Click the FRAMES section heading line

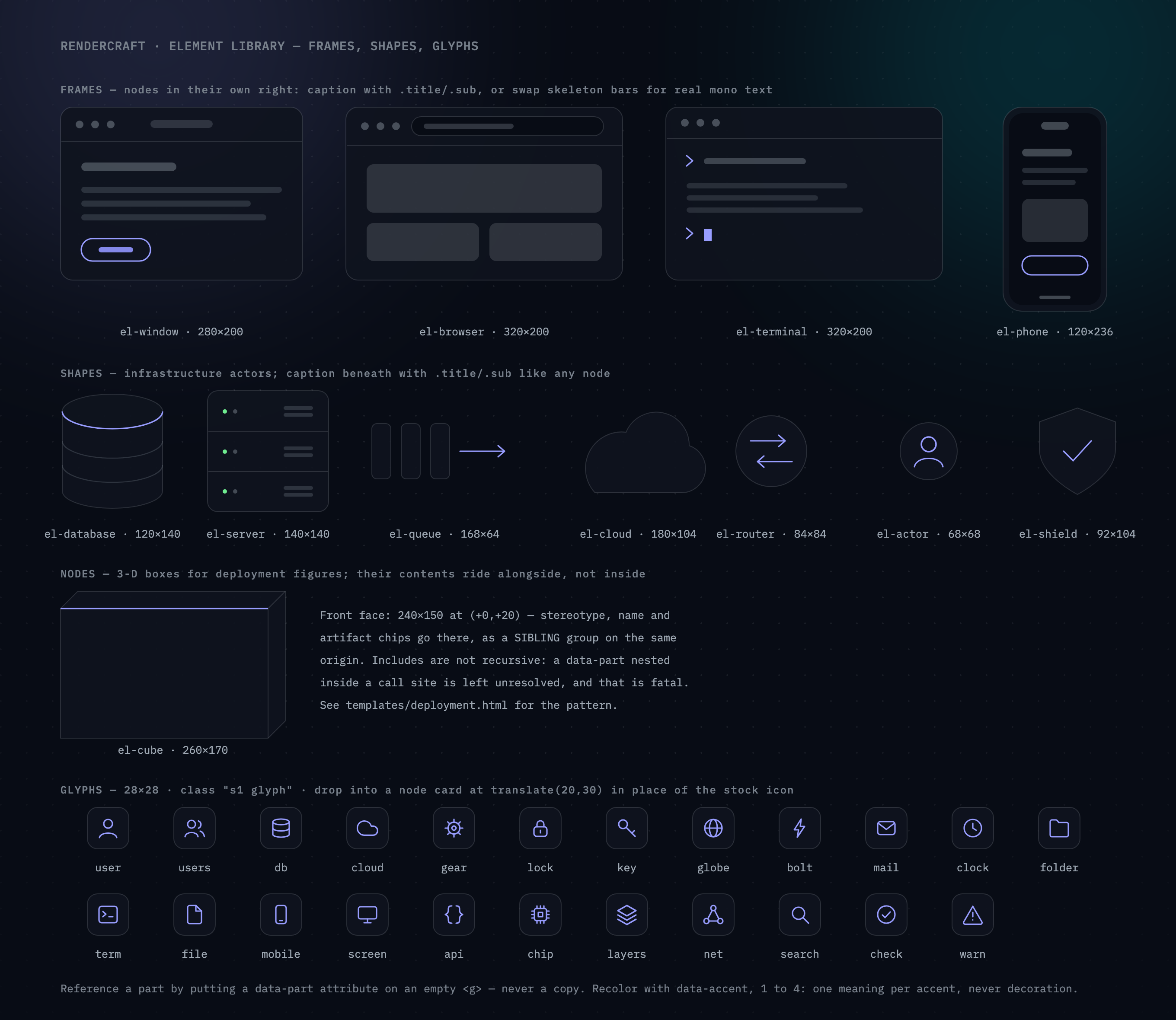pyautogui.click(x=416, y=90)
